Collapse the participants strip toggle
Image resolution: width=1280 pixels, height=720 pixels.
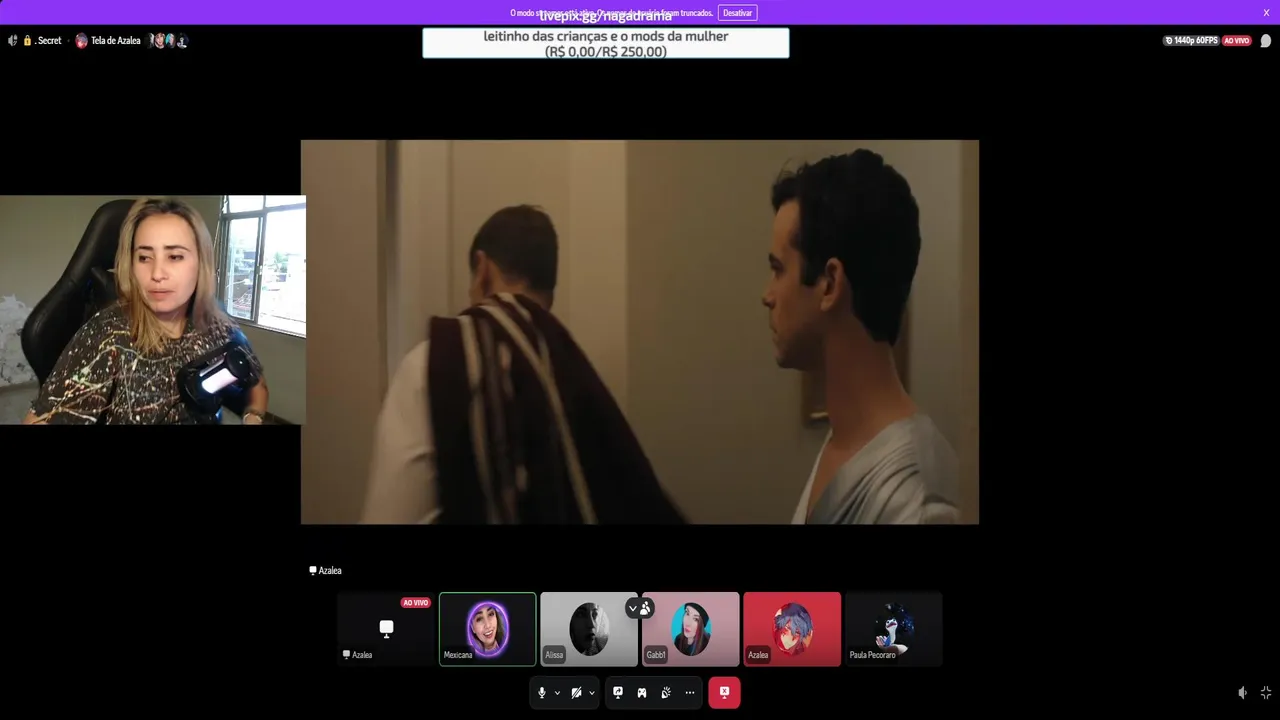tap(639, 608)
